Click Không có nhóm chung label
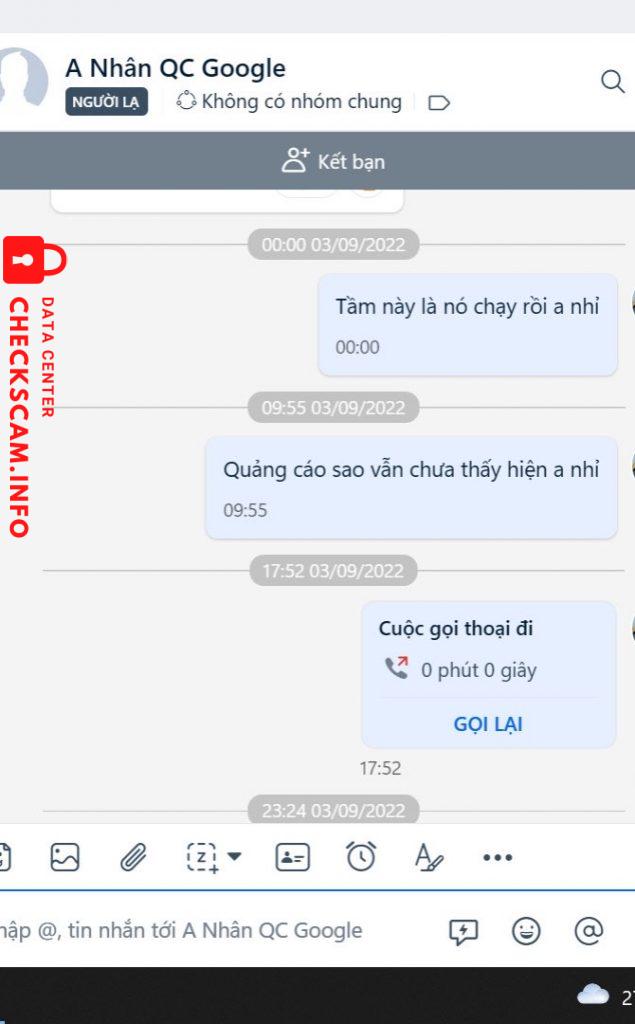 (301, 101)
